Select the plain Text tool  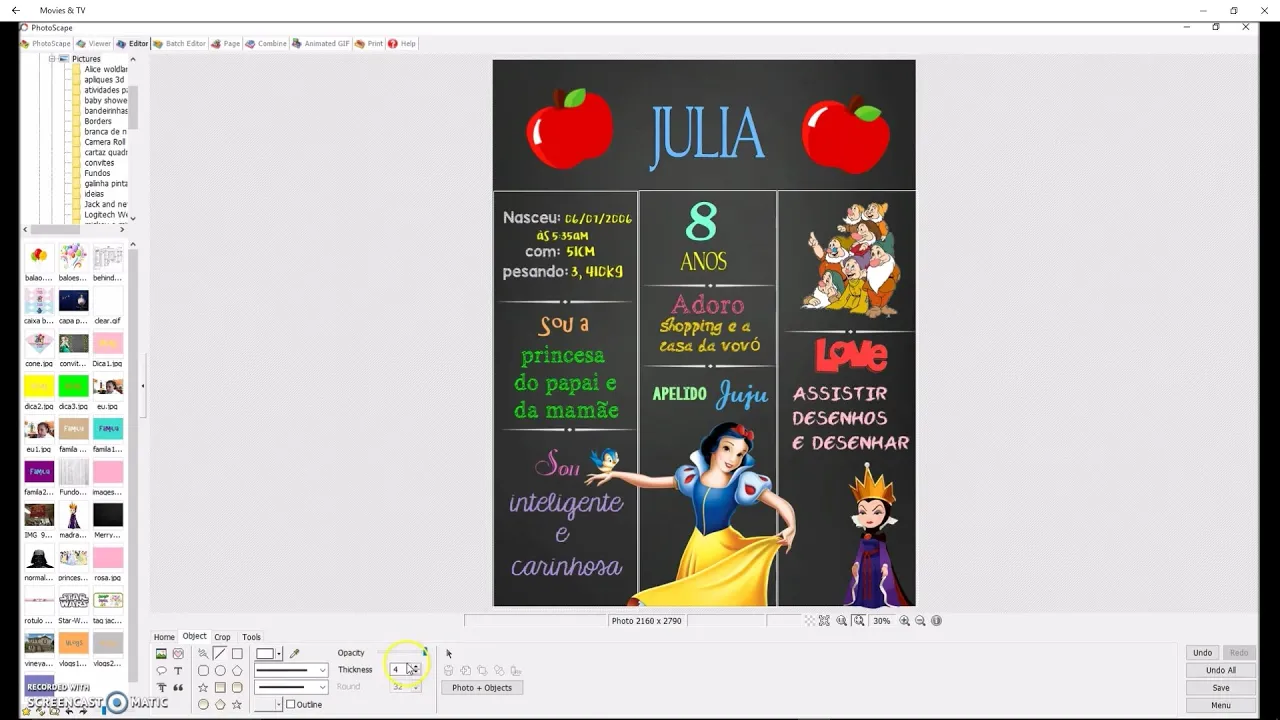click(178, 671)
